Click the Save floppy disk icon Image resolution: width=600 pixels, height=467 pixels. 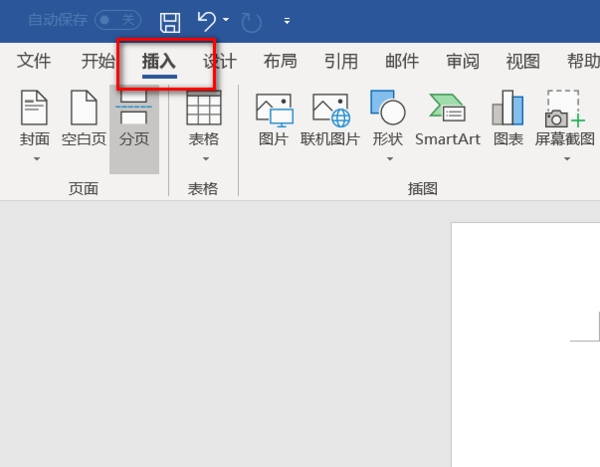click(170, 22)
